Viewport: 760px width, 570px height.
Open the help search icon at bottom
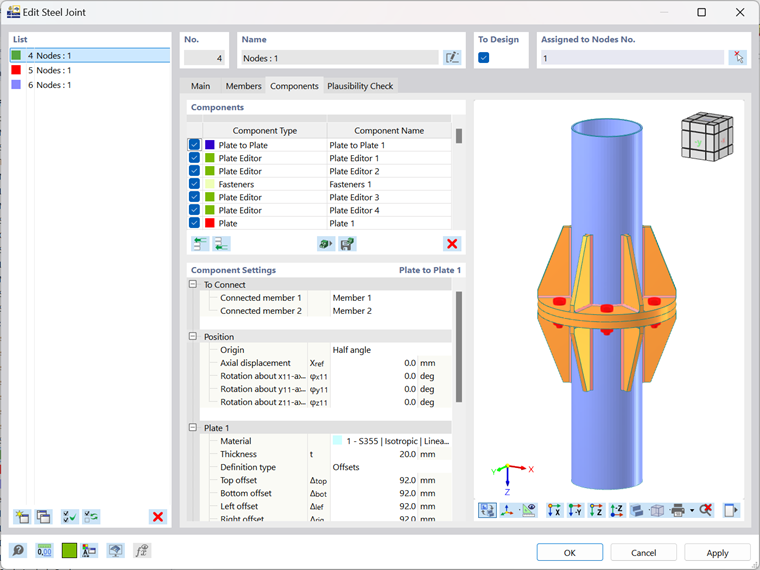[18, 551]
